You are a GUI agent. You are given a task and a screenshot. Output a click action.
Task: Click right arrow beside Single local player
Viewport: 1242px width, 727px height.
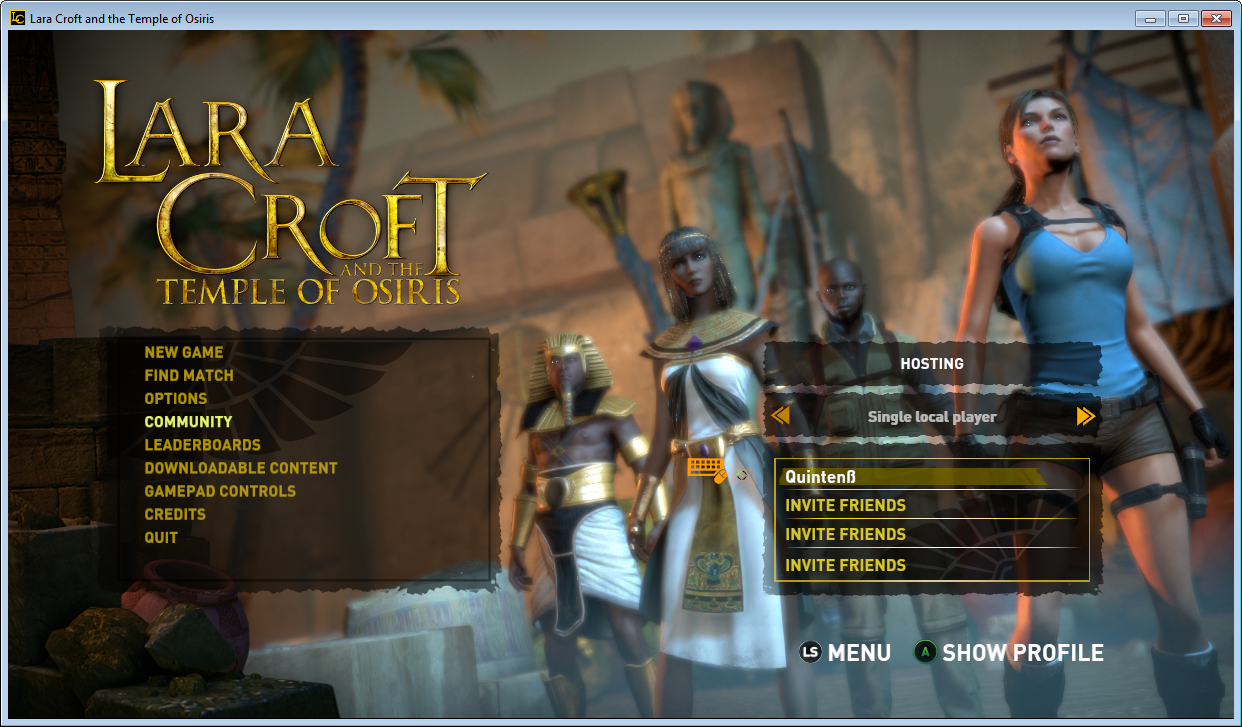pos(1086,416)
